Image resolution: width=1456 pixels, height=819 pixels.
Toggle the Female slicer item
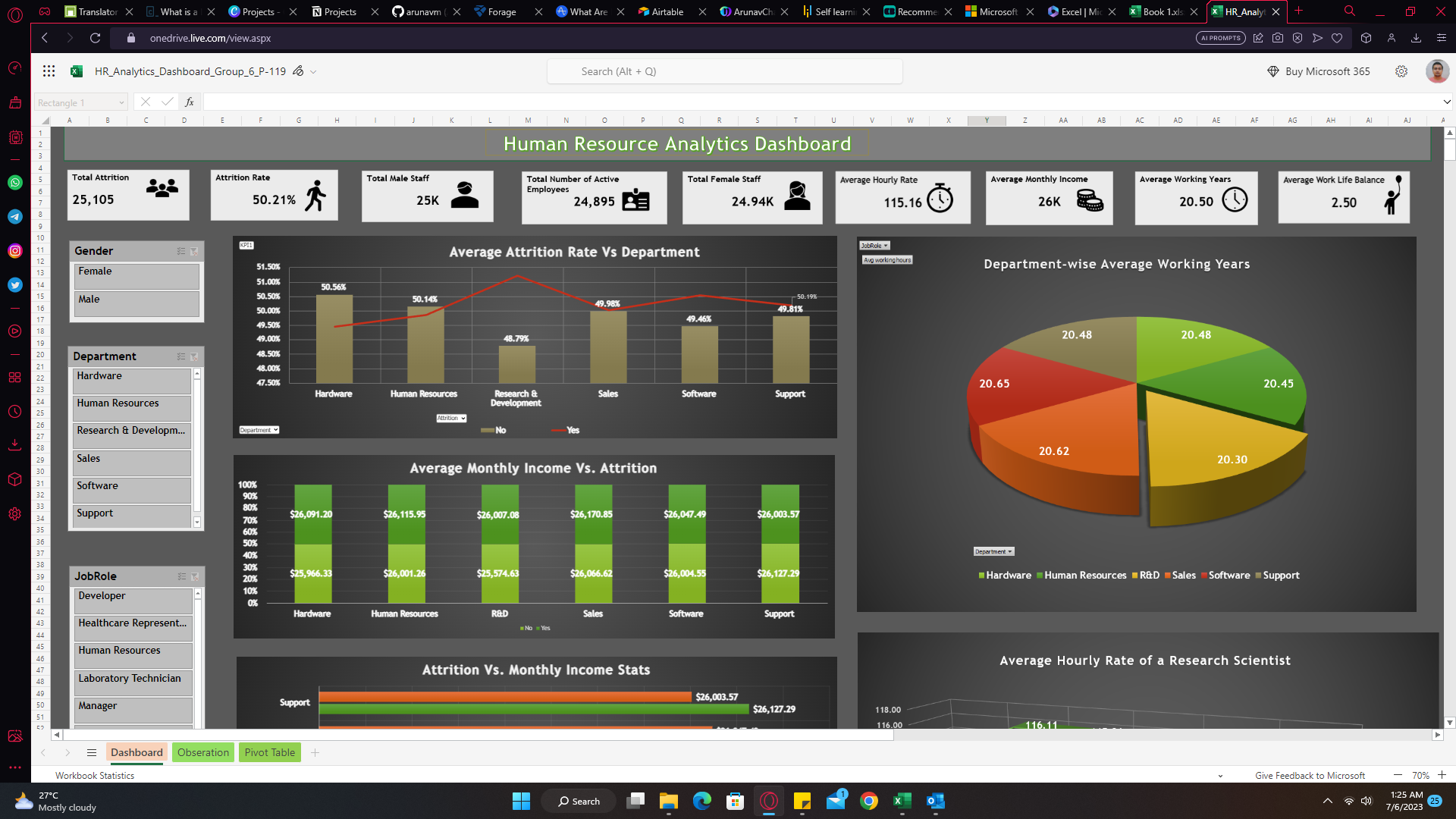point(136,275)
